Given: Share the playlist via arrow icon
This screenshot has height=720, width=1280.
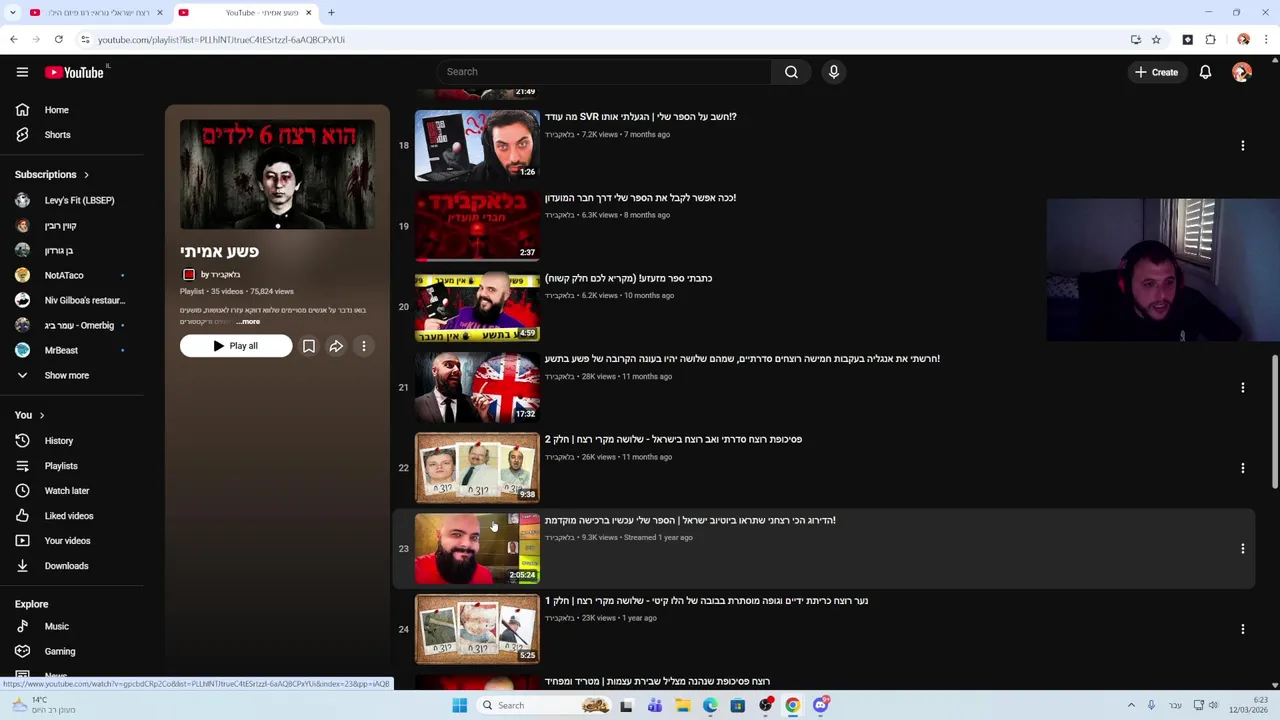Looking at the screenshot, I should 336,346.
